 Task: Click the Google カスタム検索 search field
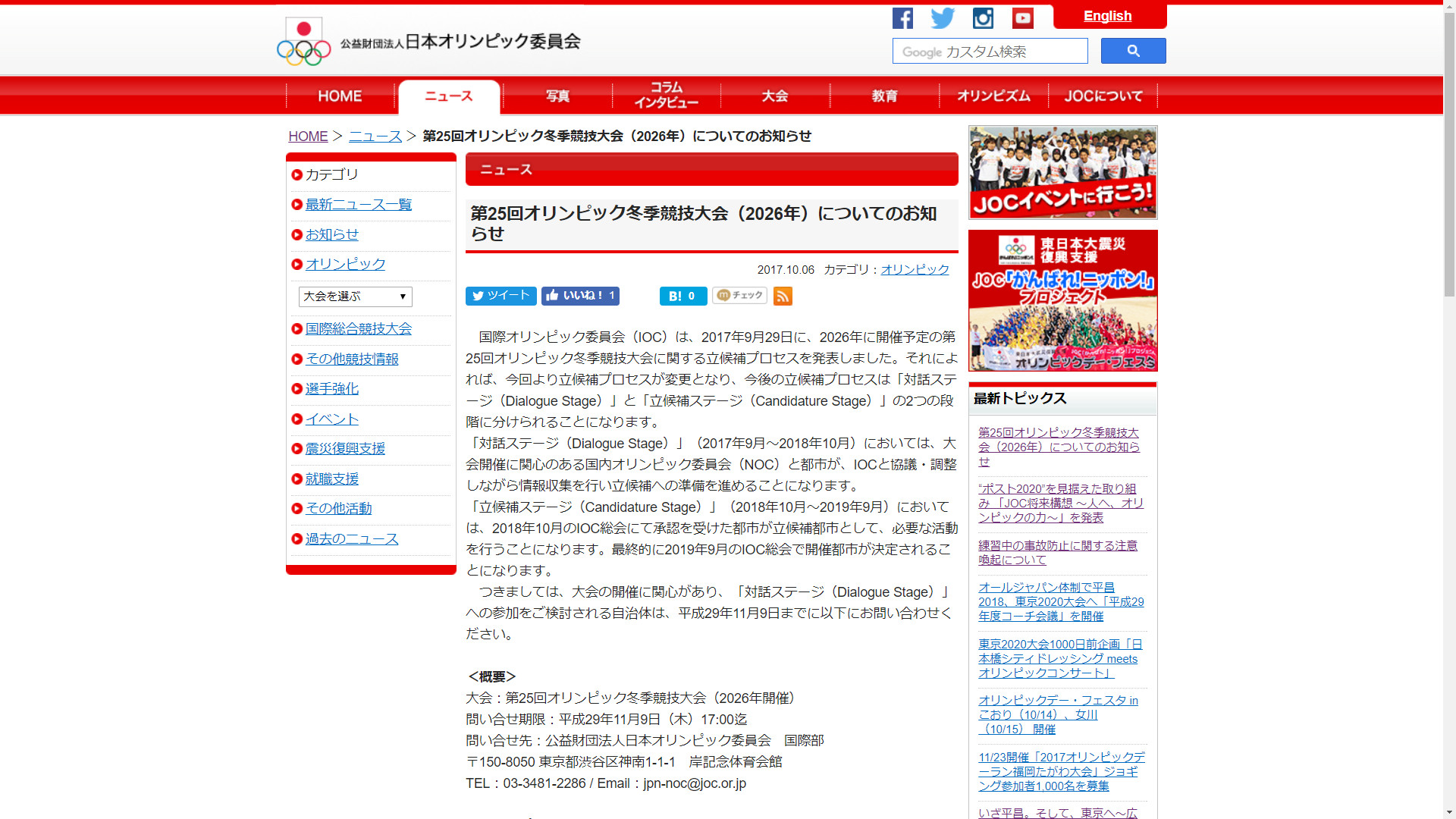(990, 52)
